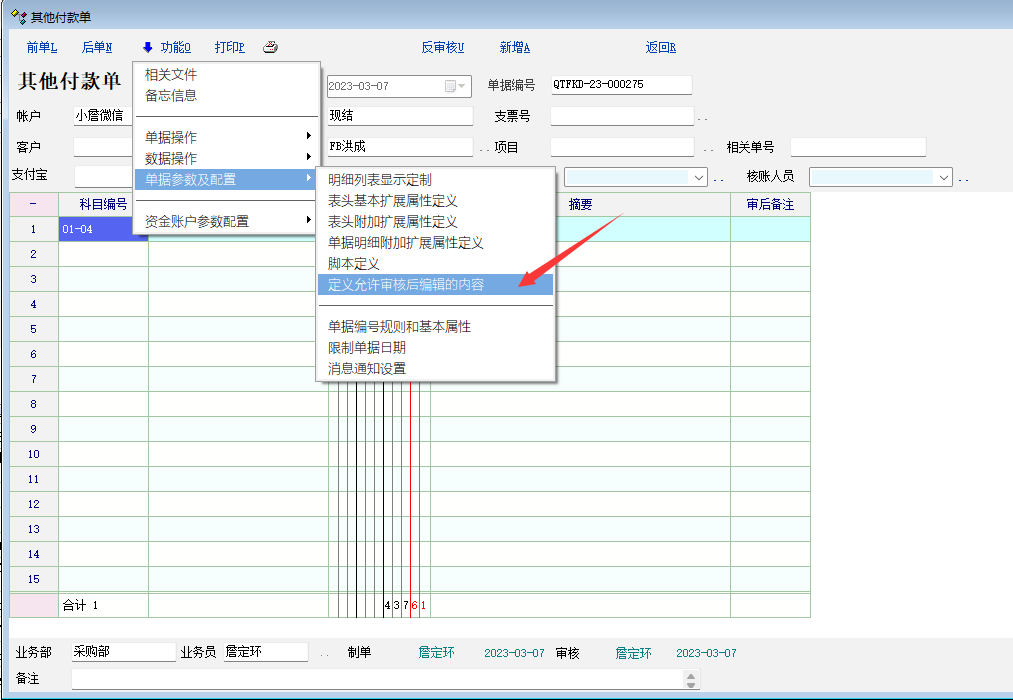Click the 反审核 button
Image resolution: width=1013 pixels, height=700 pixels.
(442, 47)
